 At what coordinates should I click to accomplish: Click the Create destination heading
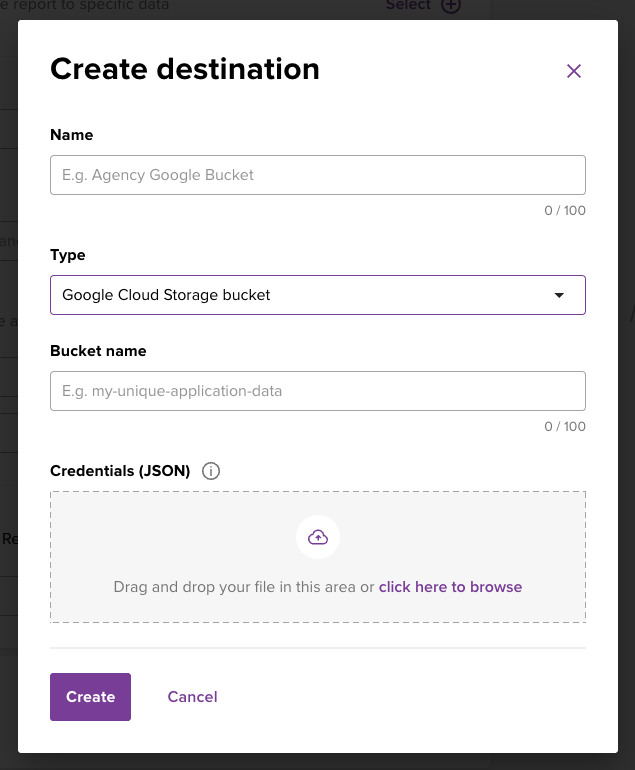(185, 69)
